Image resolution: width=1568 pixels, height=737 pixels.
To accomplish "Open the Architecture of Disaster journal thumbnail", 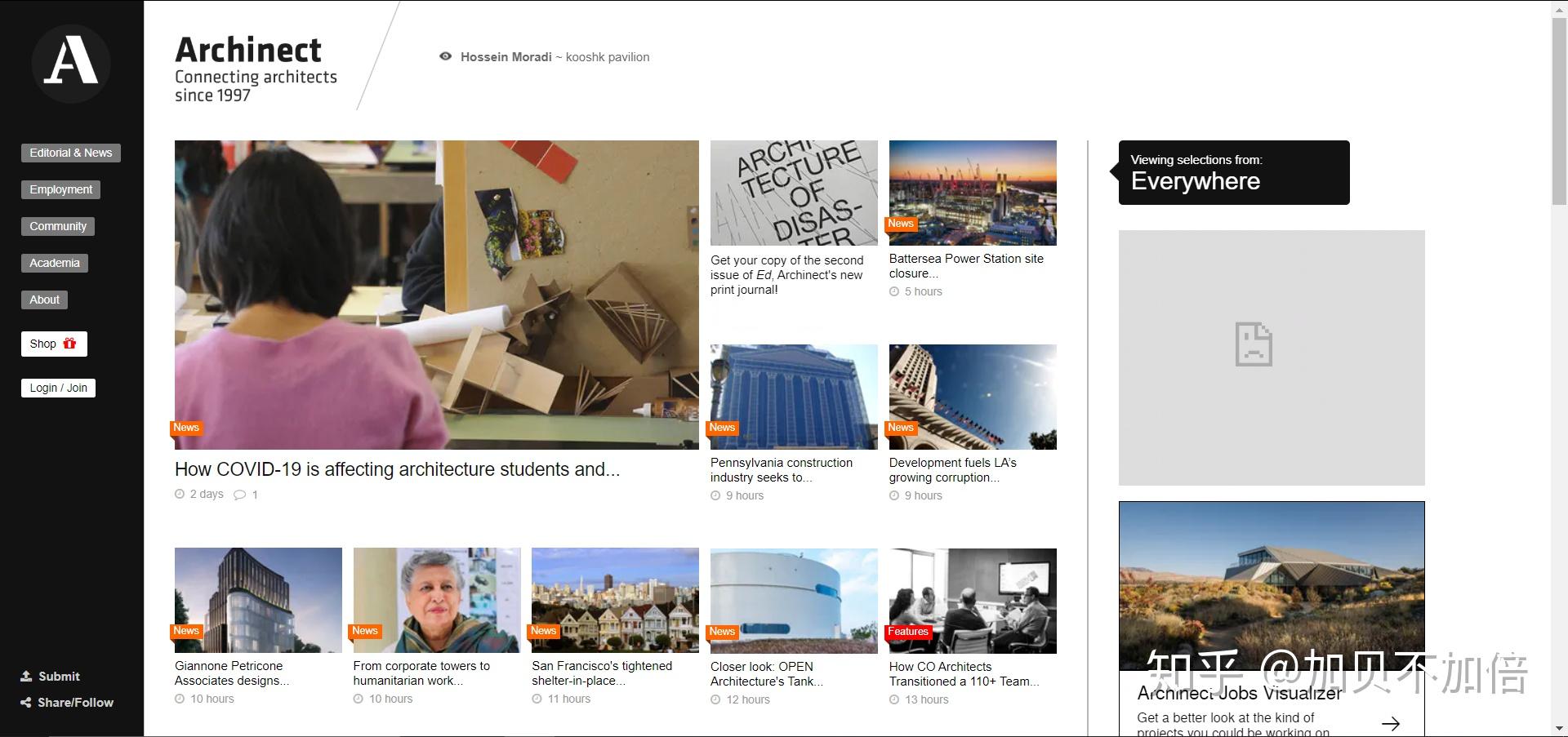I will (x=794, y=193).
